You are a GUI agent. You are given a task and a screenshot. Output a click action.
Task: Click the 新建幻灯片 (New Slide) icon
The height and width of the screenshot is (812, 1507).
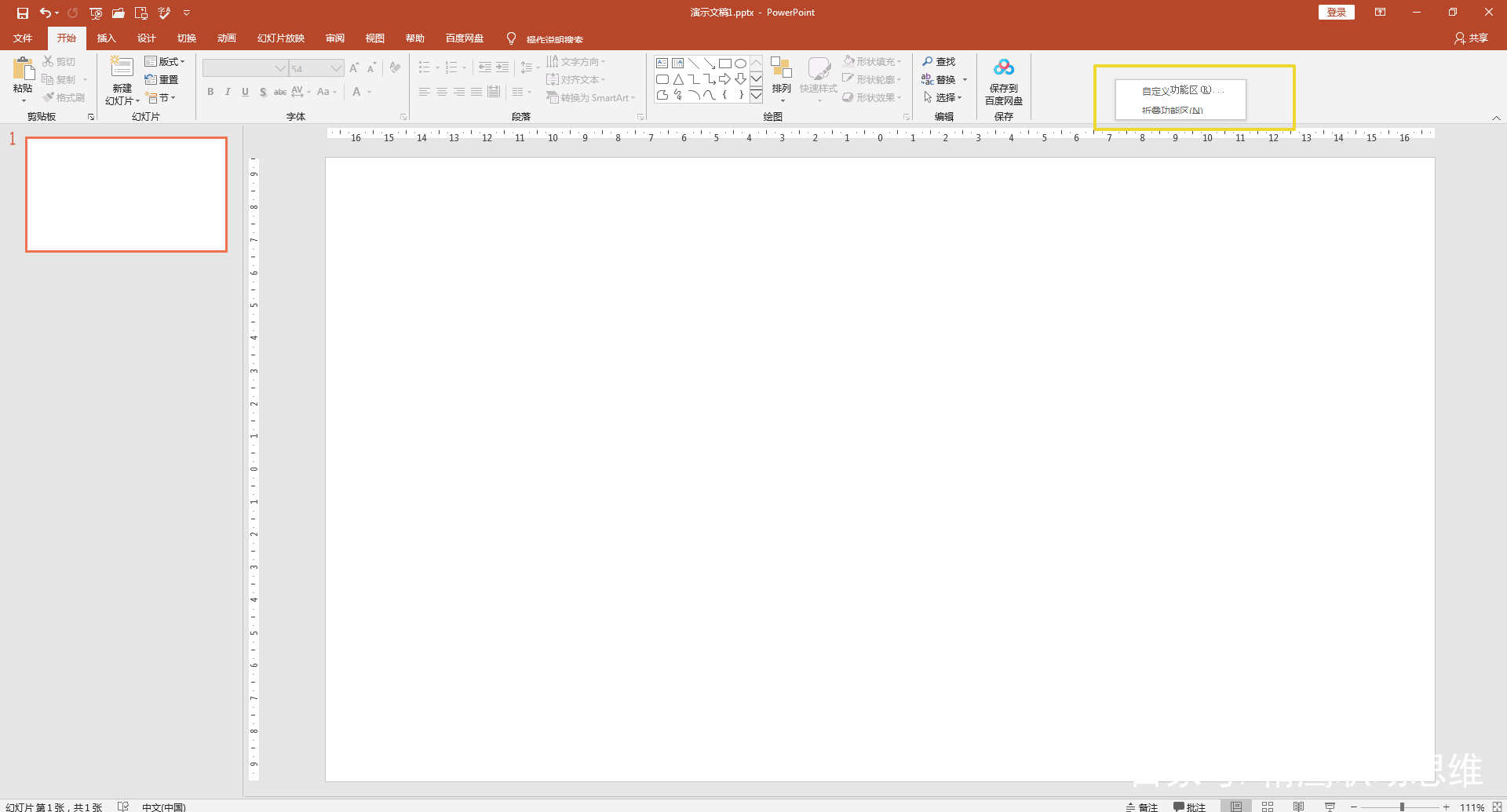[x=122, y=67]
